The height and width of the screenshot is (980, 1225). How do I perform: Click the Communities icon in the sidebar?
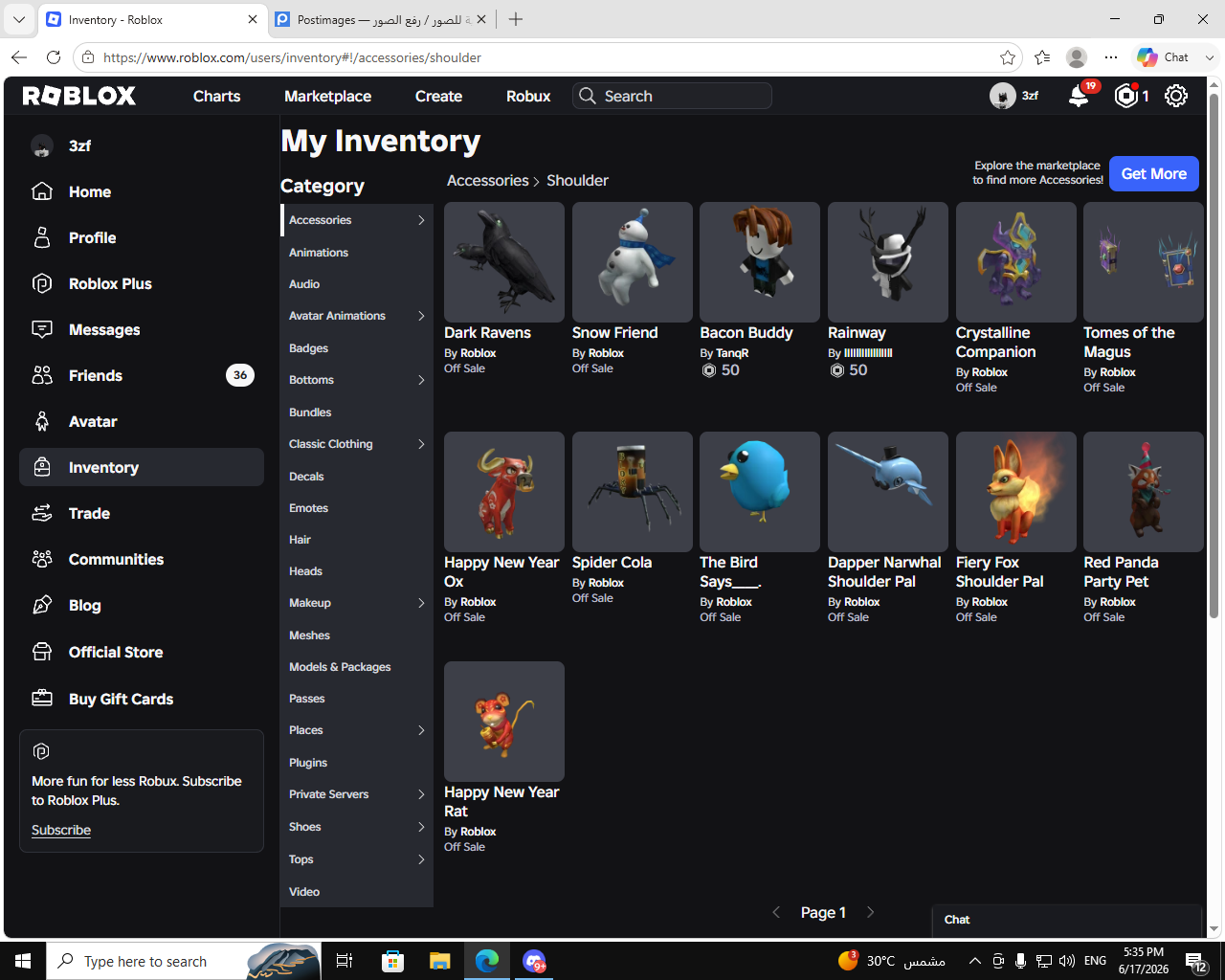click(x=42, y=559)
